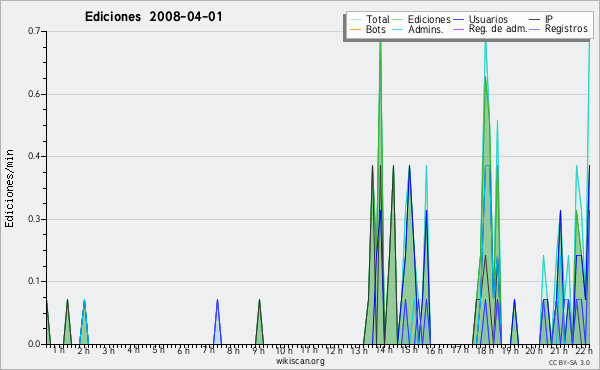Click the '9 h' x-axis label
The image size is (600, 370).
258,351
